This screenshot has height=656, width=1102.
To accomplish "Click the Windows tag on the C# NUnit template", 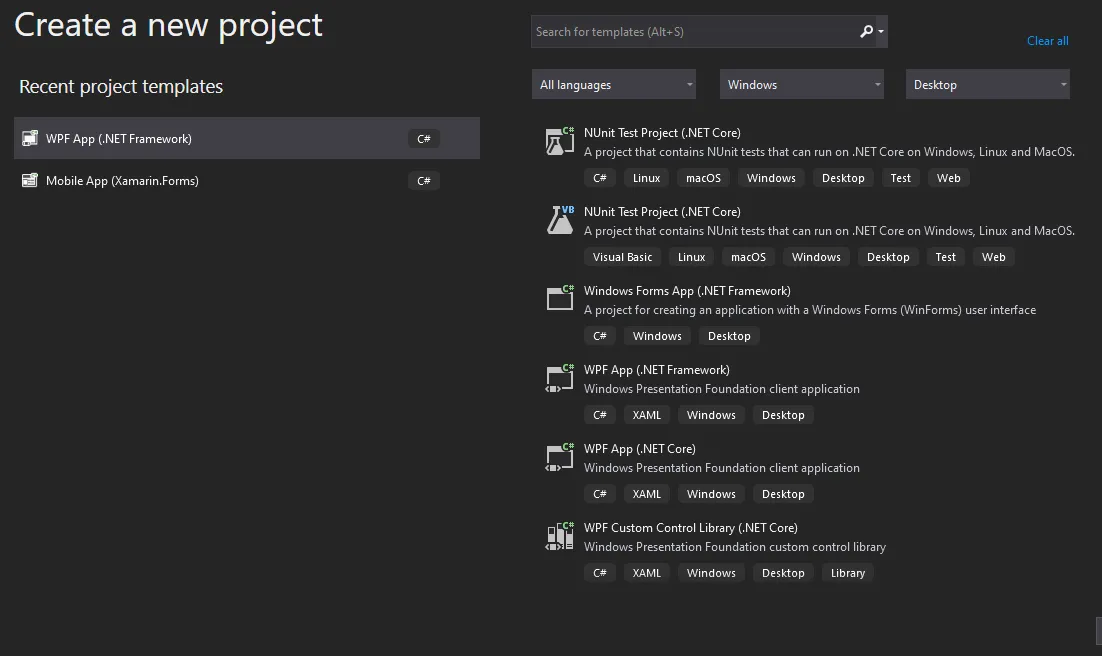I will pos(771,179).
